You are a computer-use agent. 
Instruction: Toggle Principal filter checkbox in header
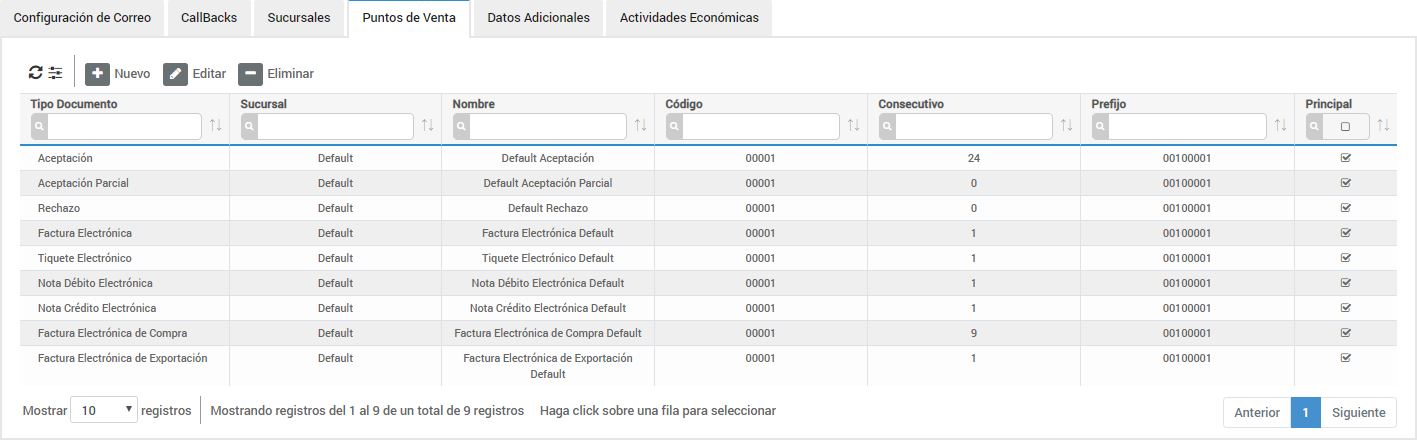point(1345,126)
